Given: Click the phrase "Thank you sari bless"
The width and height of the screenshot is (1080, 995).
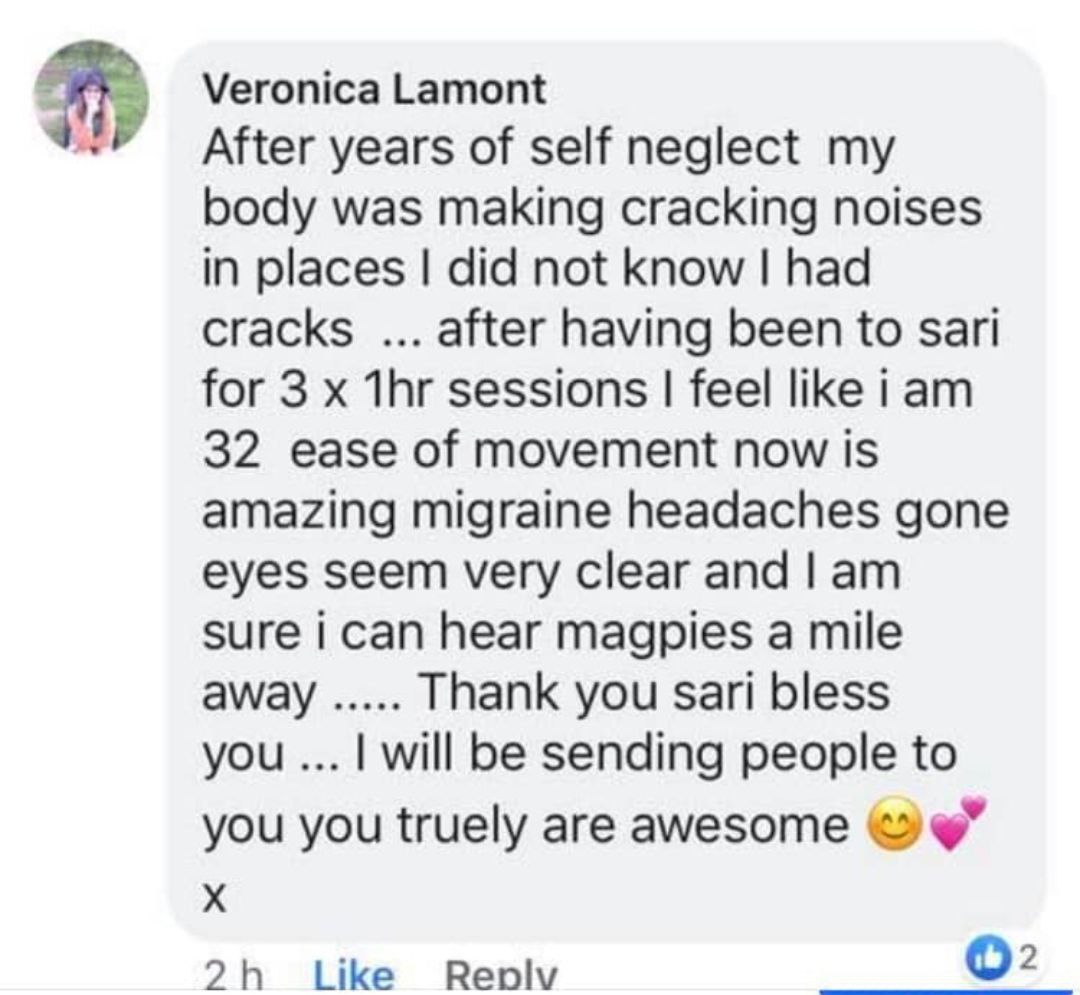Looking at the screenshot, I should coord(657,693).
